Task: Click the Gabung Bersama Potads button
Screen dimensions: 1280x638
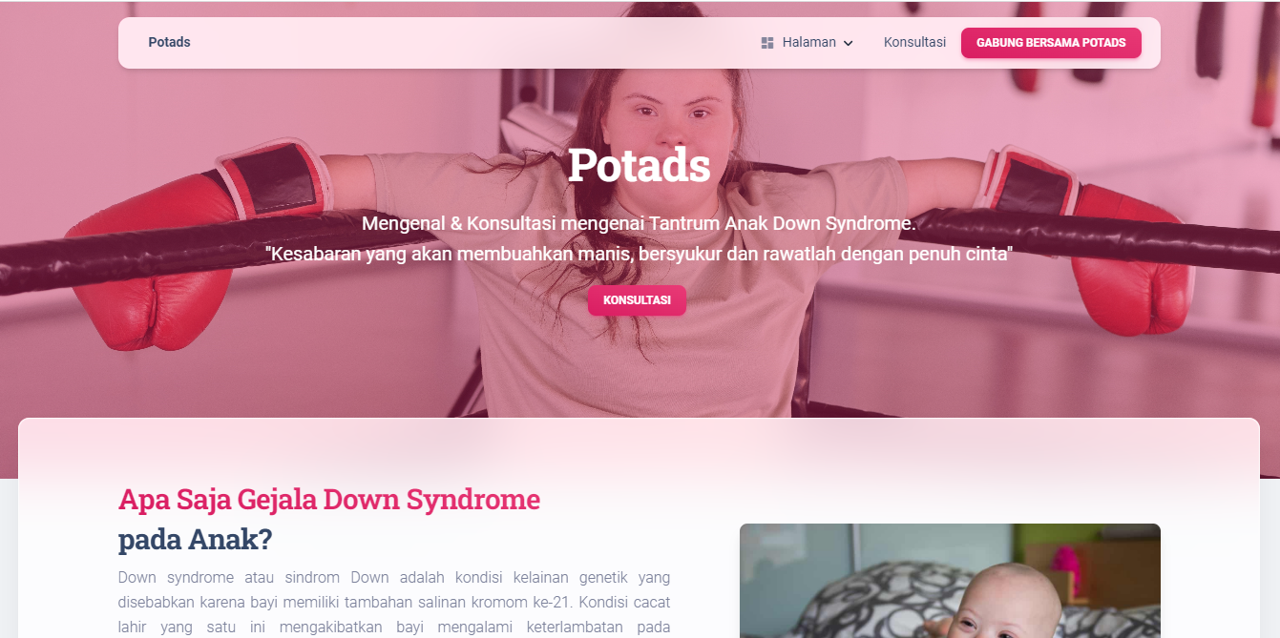Action: (1051, 43)
